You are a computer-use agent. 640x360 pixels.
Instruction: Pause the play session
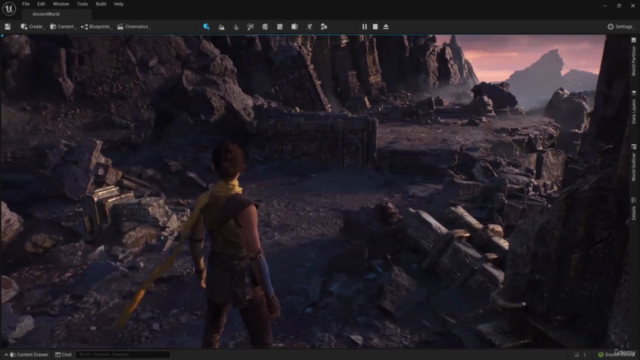pyautogui.click(x=364, y=27)
